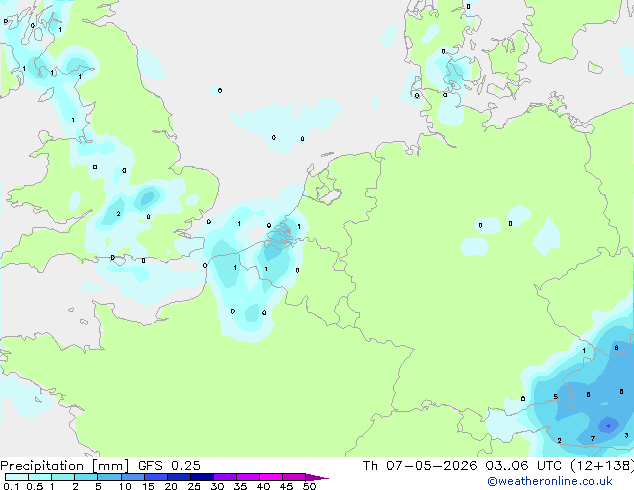Click the 'Th 07-05-2026' date text

point(420,466)
